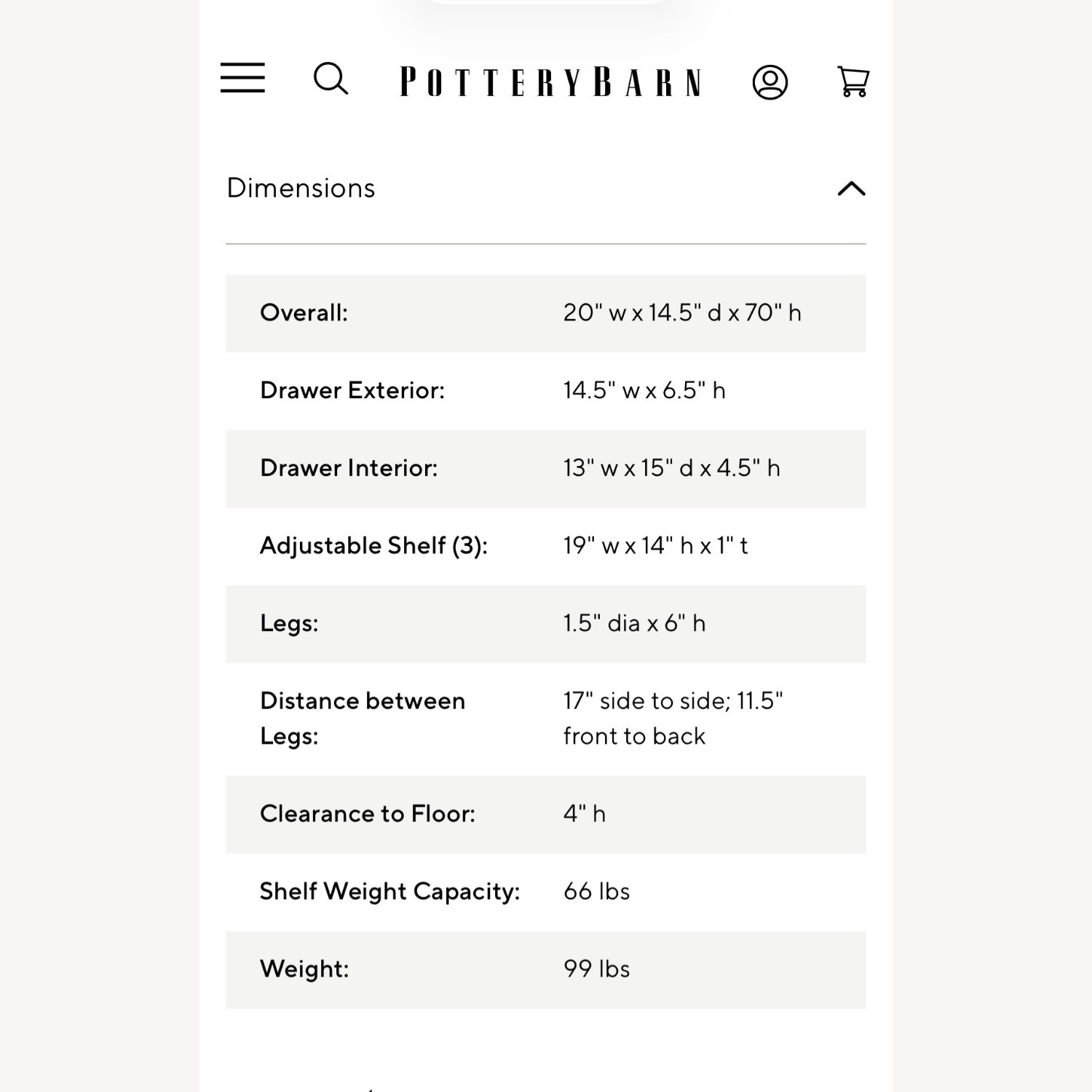Click the Drawer Interior measurement value
The image size is (1092, 1092).
click(671, 467)
